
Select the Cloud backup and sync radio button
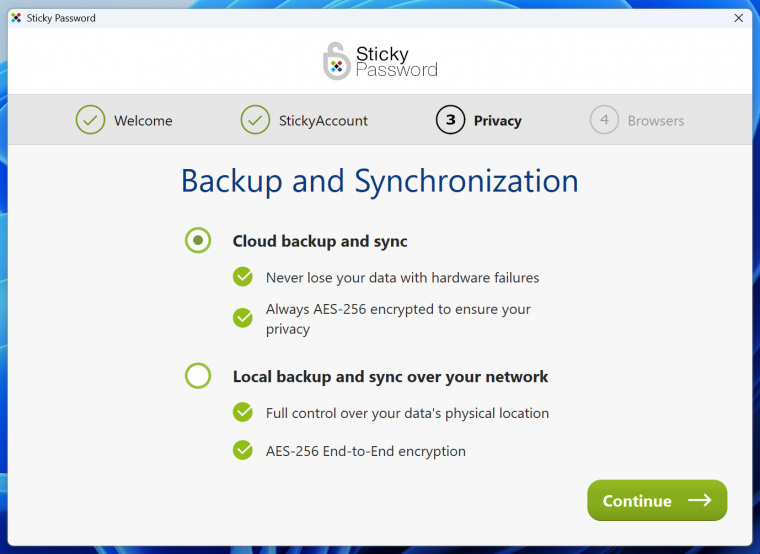pos(198,240)
